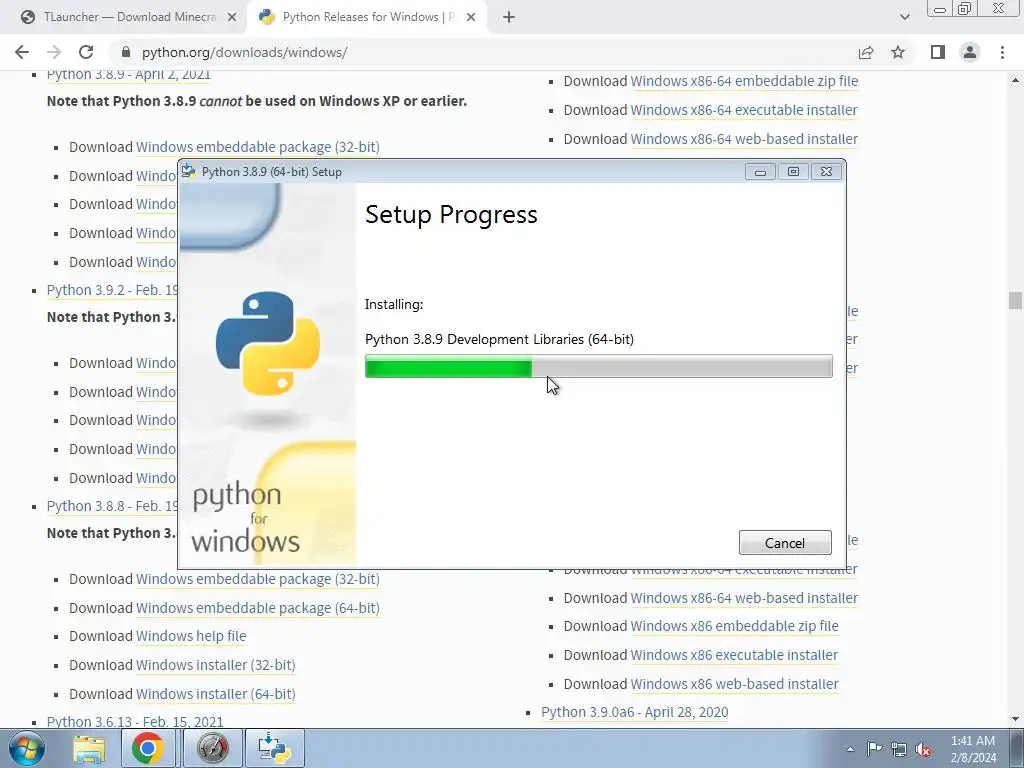Show hidden tray icons arrow
1024x768 pixels.
point(850,749)
